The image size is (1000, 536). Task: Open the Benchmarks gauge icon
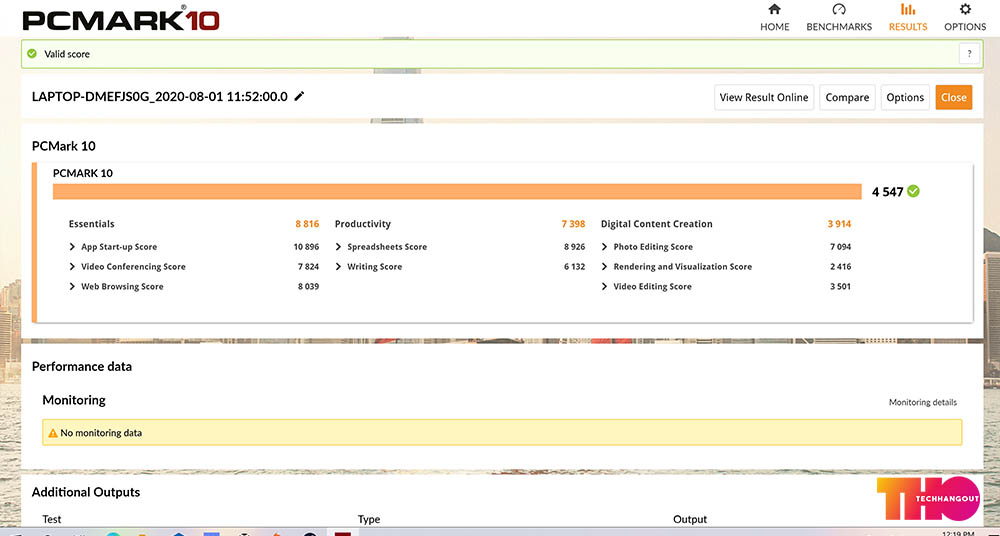coord(839,10)
